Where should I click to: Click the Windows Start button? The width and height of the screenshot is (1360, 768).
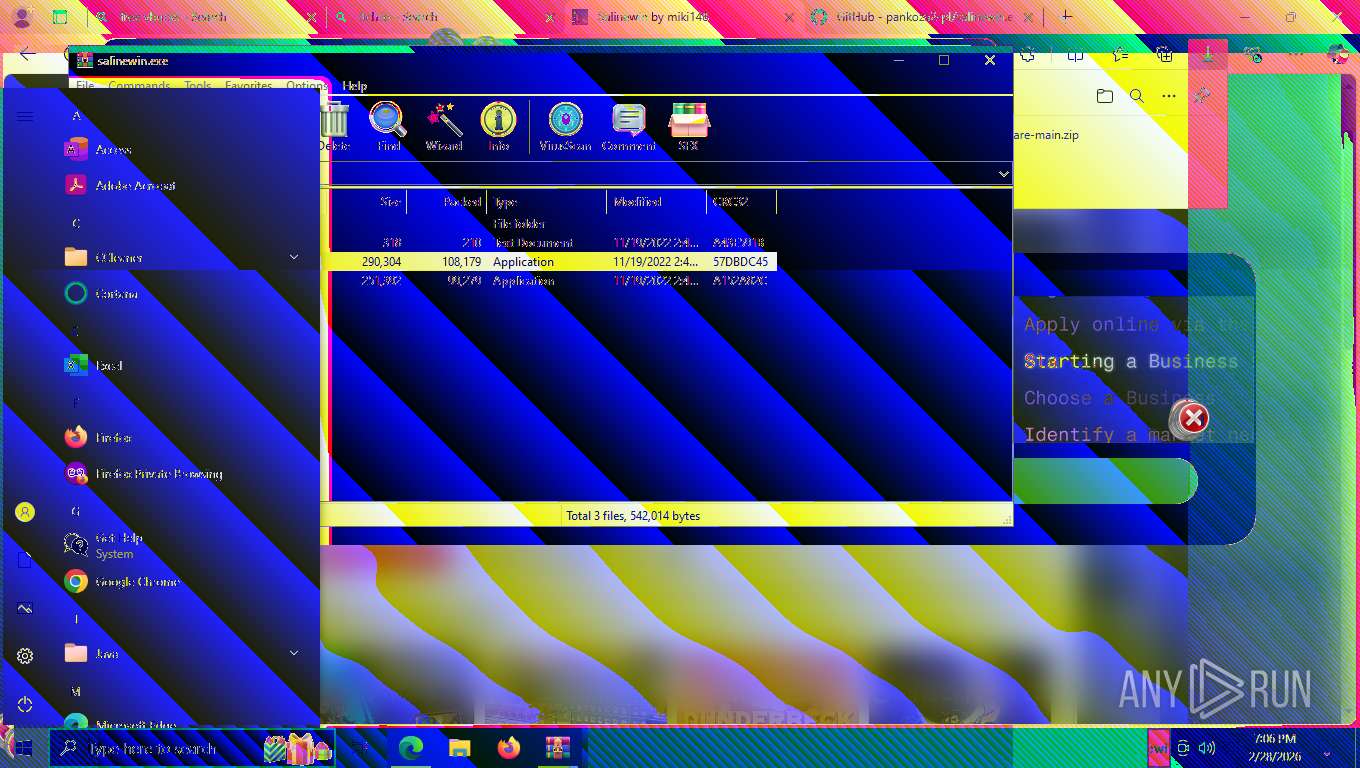click(x=23, y=748)
